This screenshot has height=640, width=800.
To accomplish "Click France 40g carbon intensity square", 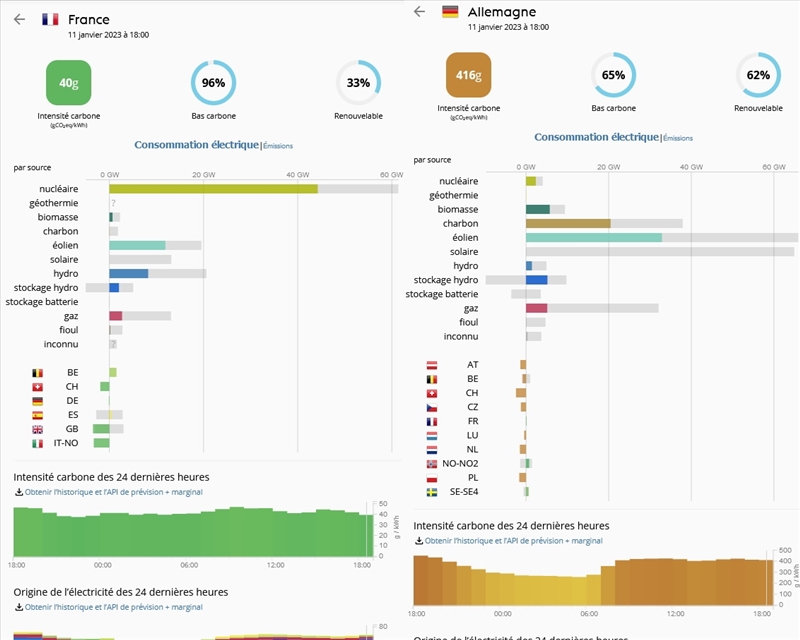I will point(68,83).
